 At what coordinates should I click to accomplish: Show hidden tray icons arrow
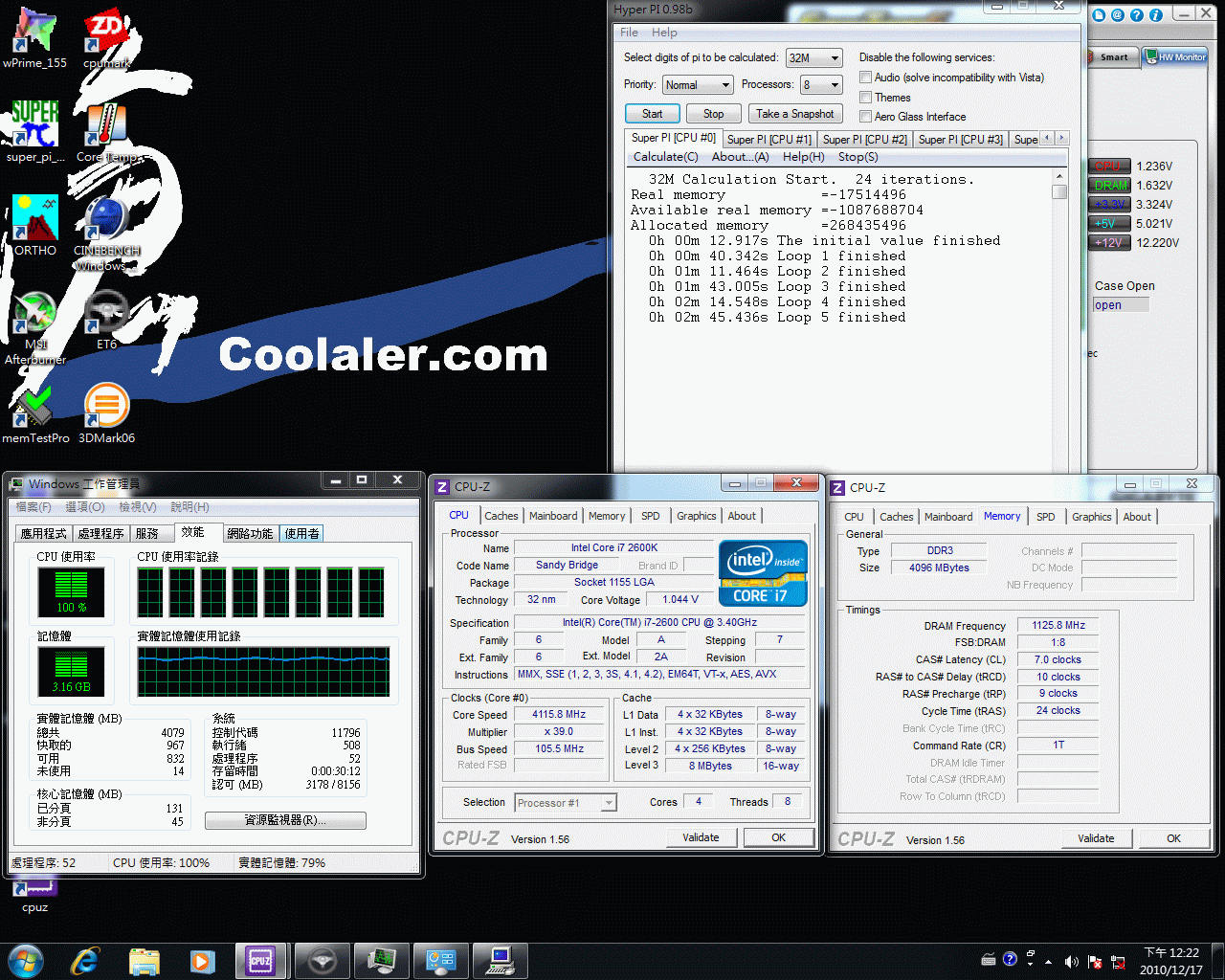[x=1048, y=961]
